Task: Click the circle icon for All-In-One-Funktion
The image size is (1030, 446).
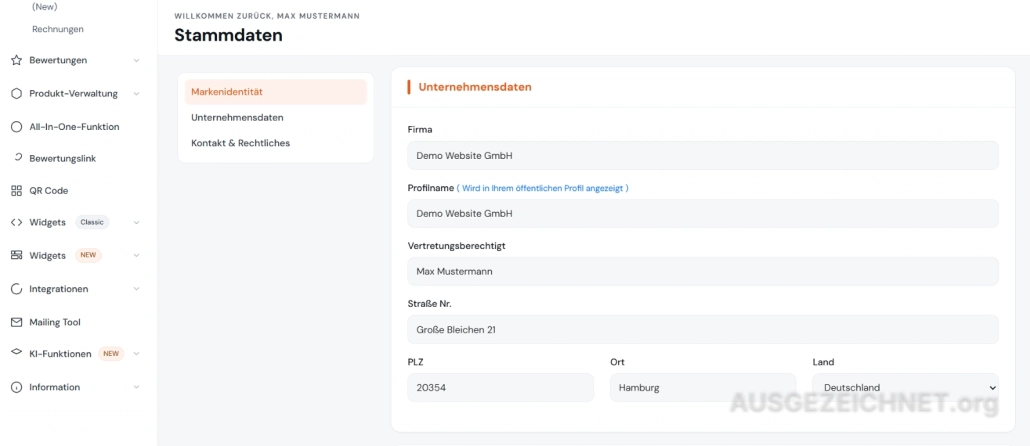Action: [16, 127]
